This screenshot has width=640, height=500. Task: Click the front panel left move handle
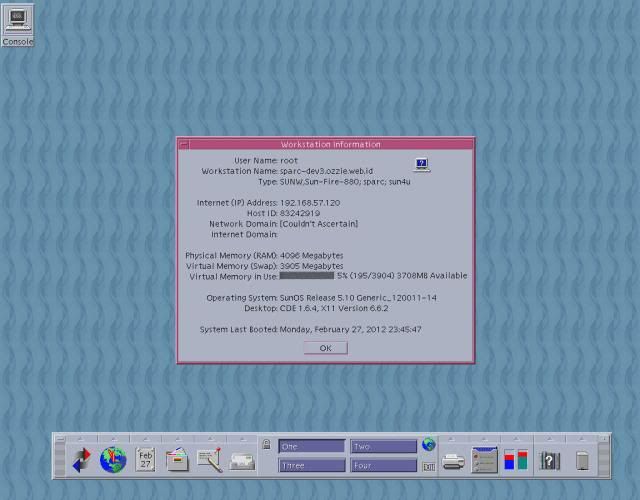(60, 460)
